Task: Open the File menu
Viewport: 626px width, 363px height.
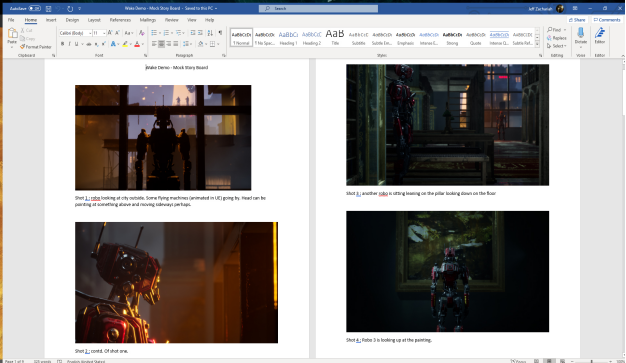Action: click(x=11, y=20)
